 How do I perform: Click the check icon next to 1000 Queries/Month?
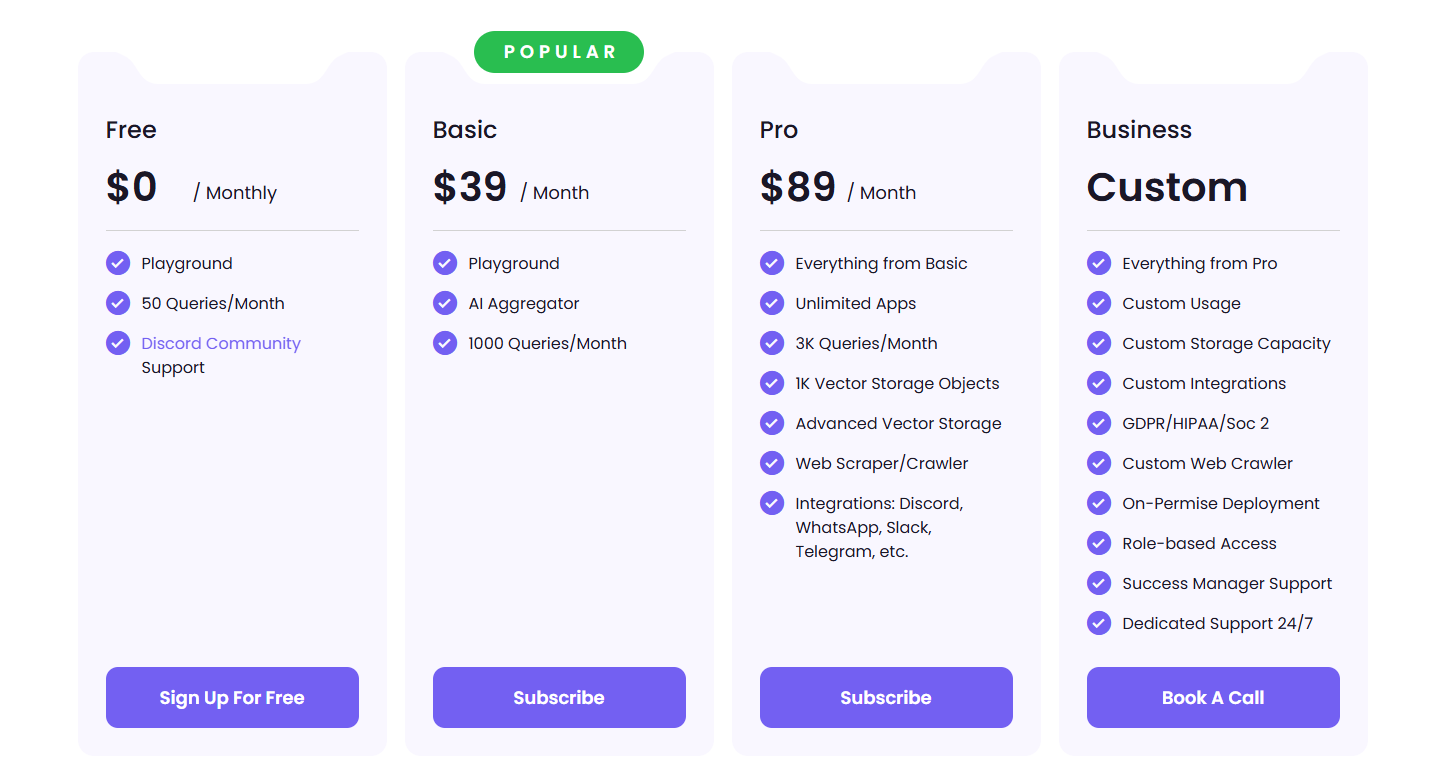click(x=445, y=343)
